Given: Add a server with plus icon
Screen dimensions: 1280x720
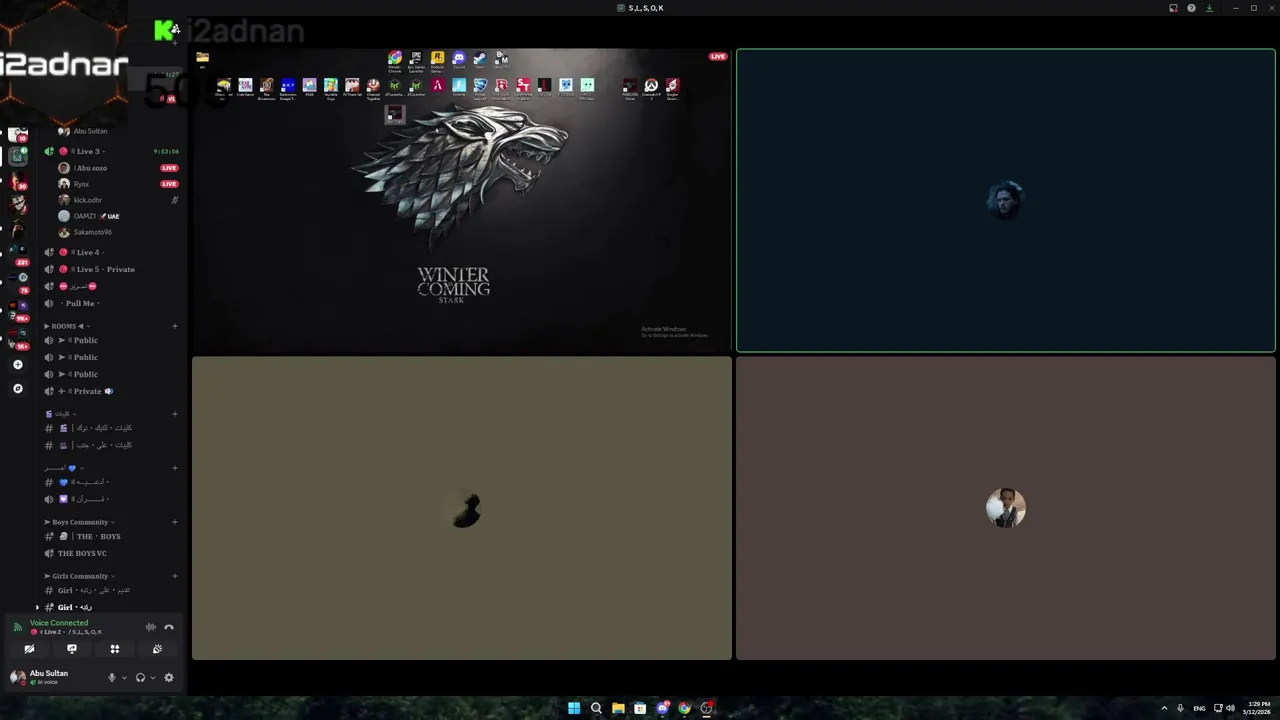Looking at the screenshot, I should click(x=17, y=365).
